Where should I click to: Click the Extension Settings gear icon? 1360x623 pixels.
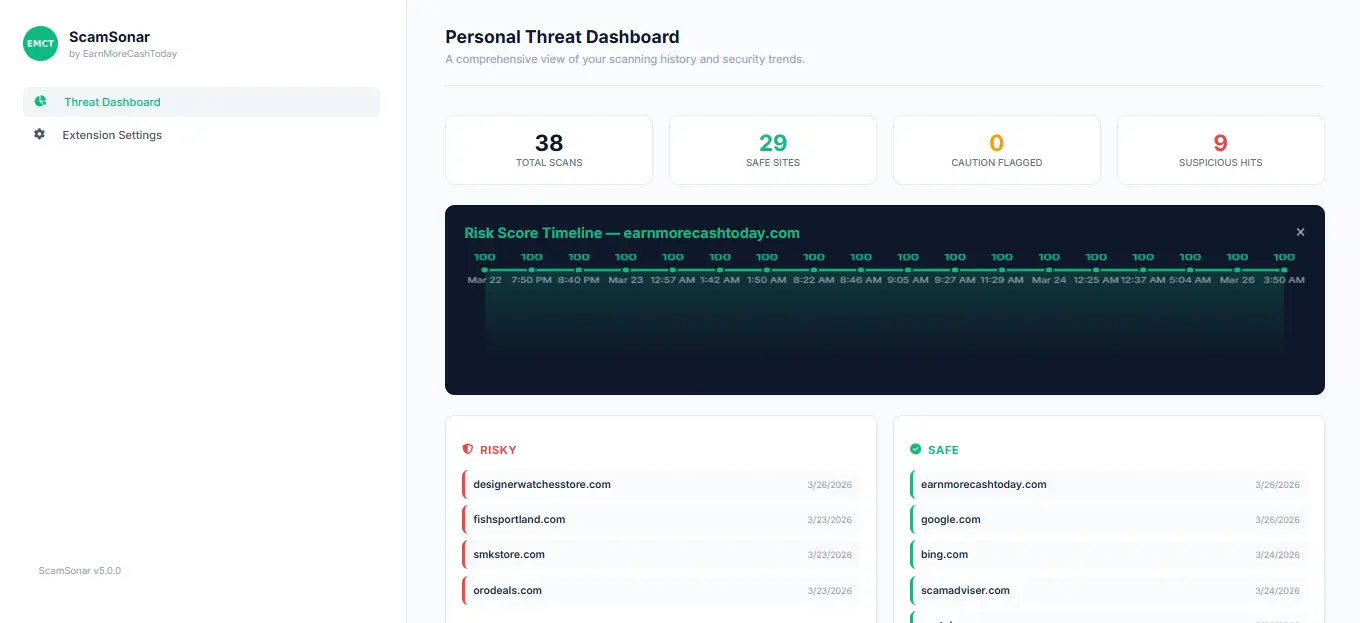40,134
